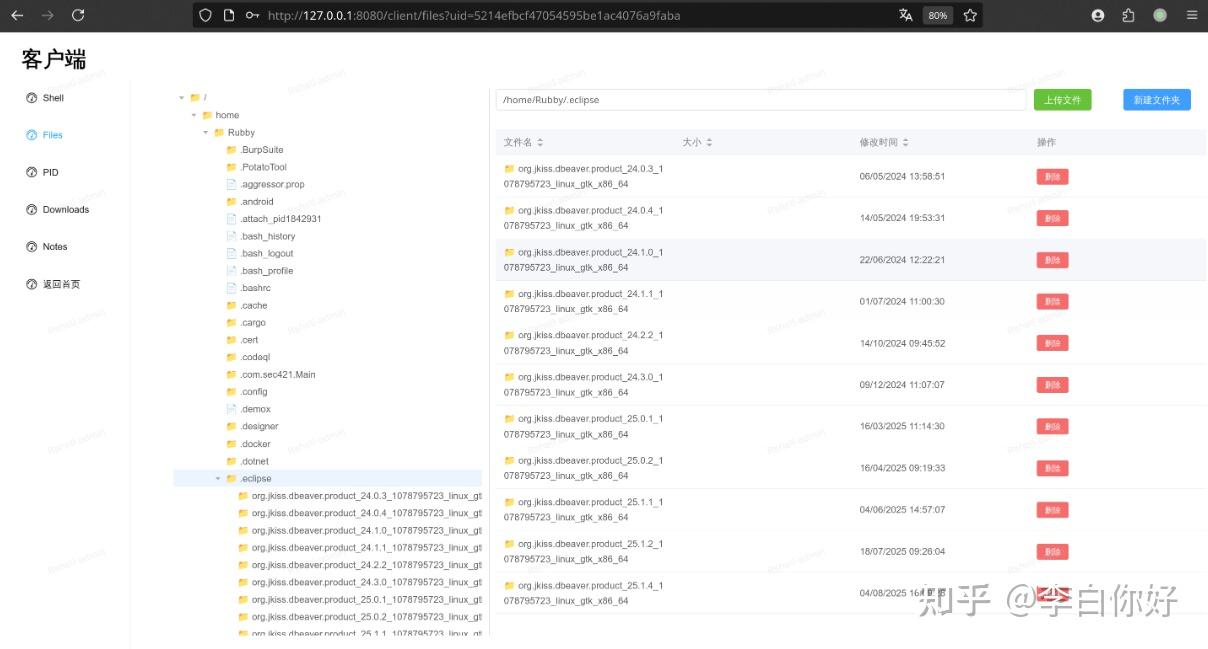Select dbeaver.product_24.0.3 node in the tree
This screenshot has height=649, width=1208.
(366, 496)
